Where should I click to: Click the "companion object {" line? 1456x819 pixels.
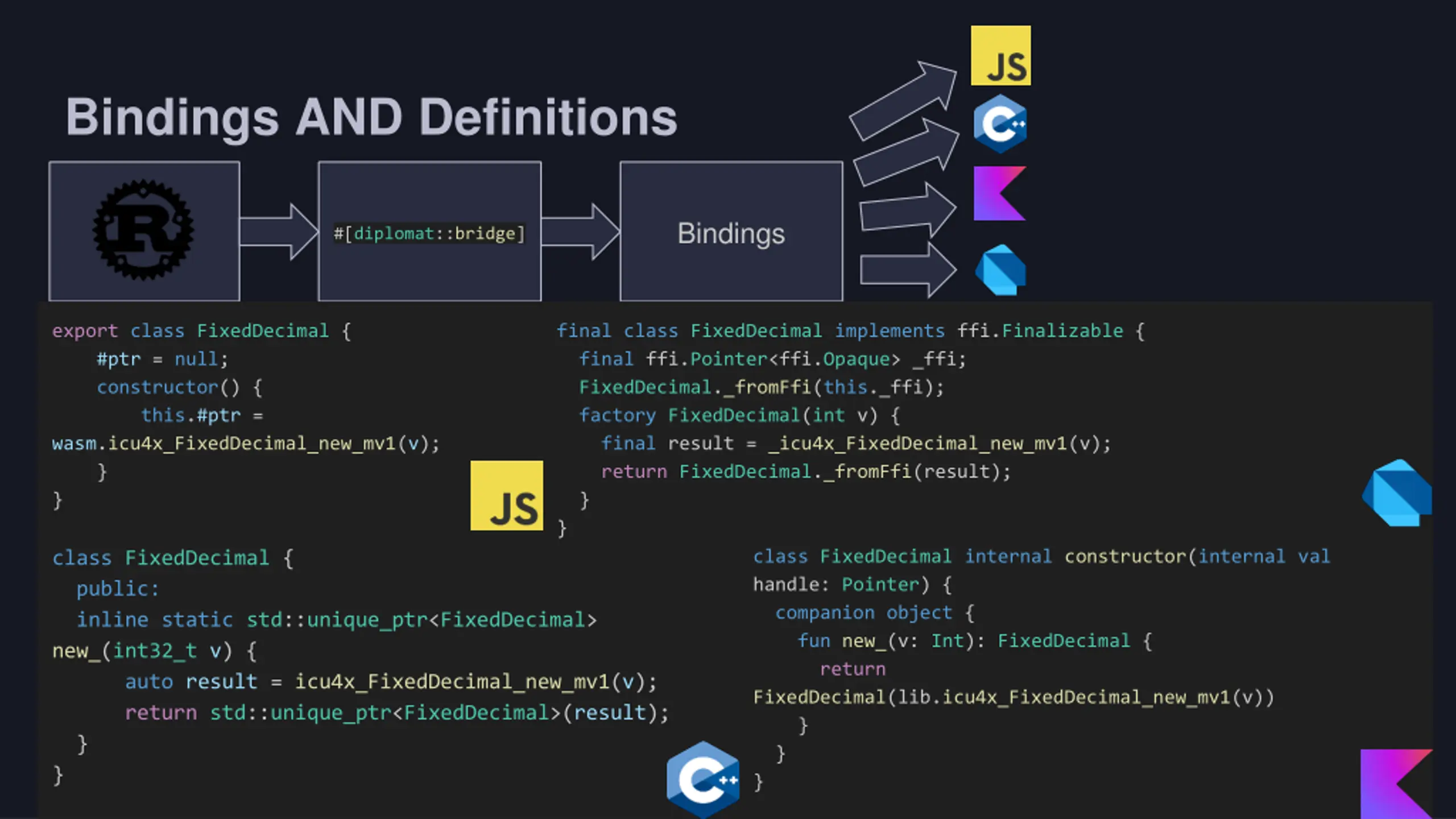coord(875,613)
